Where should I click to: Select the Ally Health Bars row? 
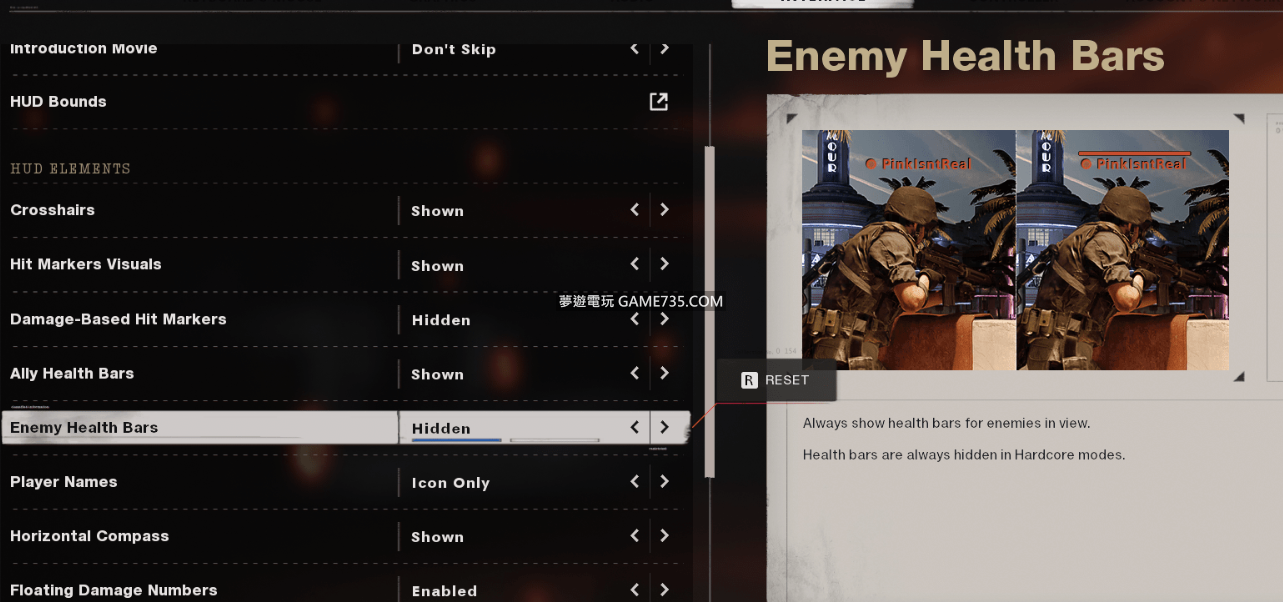click(x=345, y=373)
